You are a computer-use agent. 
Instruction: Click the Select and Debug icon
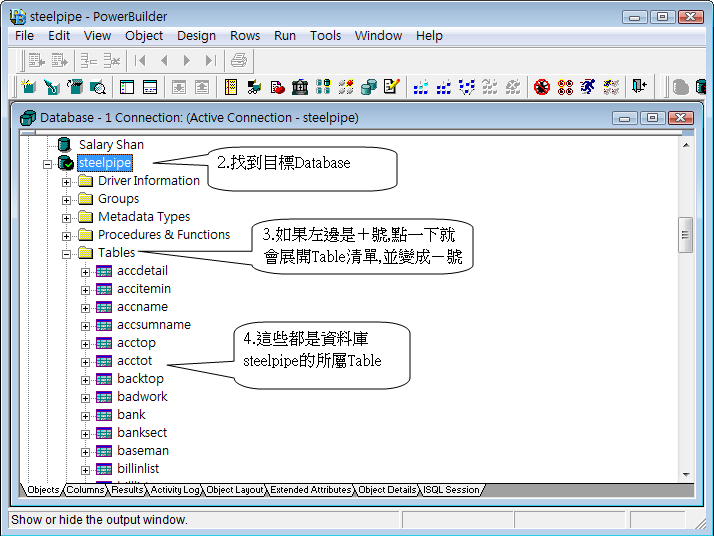point(565,87)
